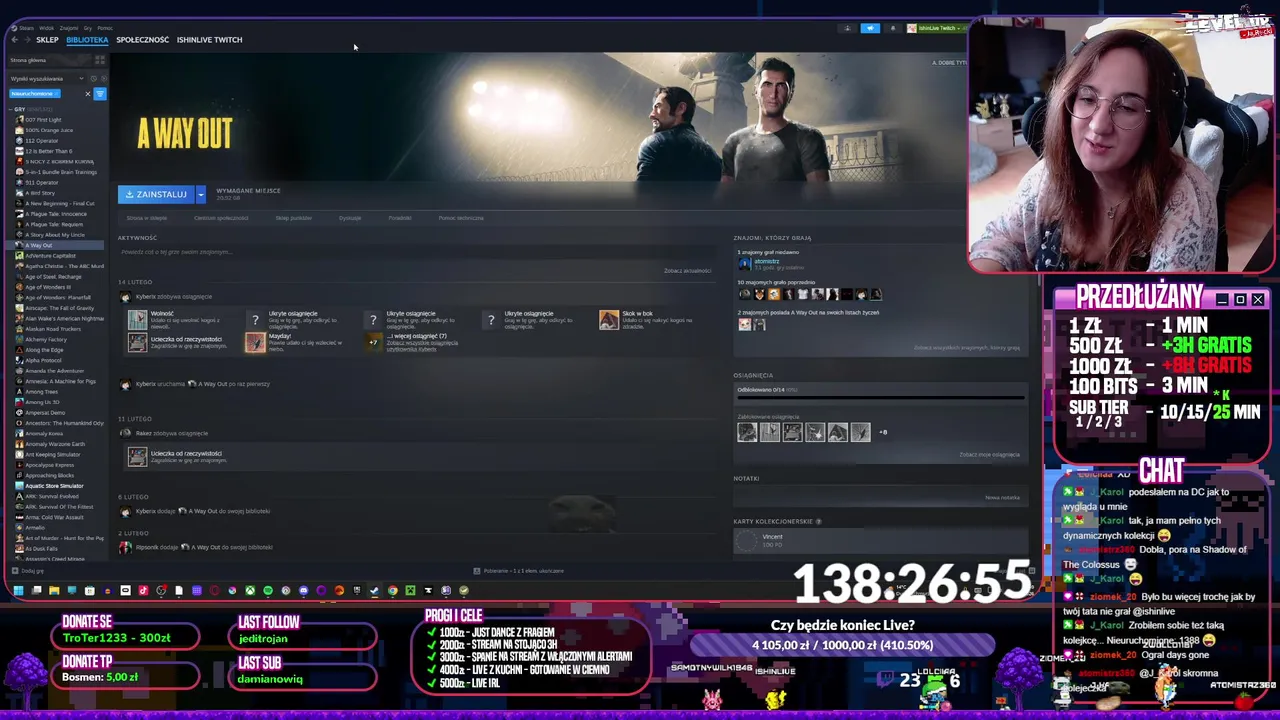Viewport: 1280px width, 720px height.
Task: Open the Spotify icon in the taskbar
Action: (268, 591)
